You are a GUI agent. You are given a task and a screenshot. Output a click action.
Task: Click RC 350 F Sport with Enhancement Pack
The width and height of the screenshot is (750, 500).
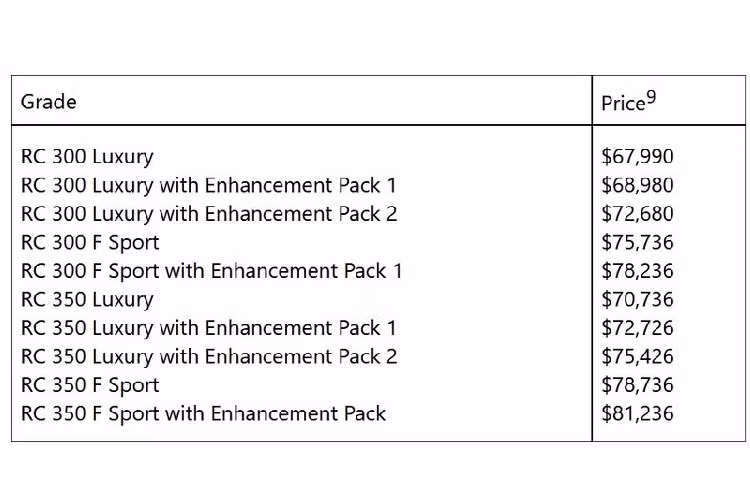click(203, 413)
